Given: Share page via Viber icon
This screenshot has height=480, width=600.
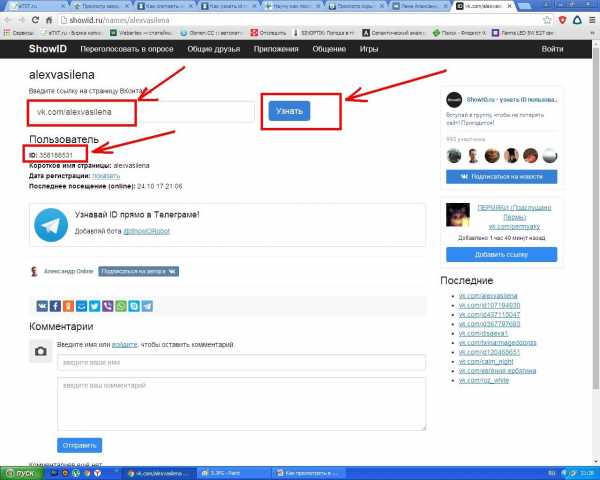Looking at the screenshot, I should [108, 306].
